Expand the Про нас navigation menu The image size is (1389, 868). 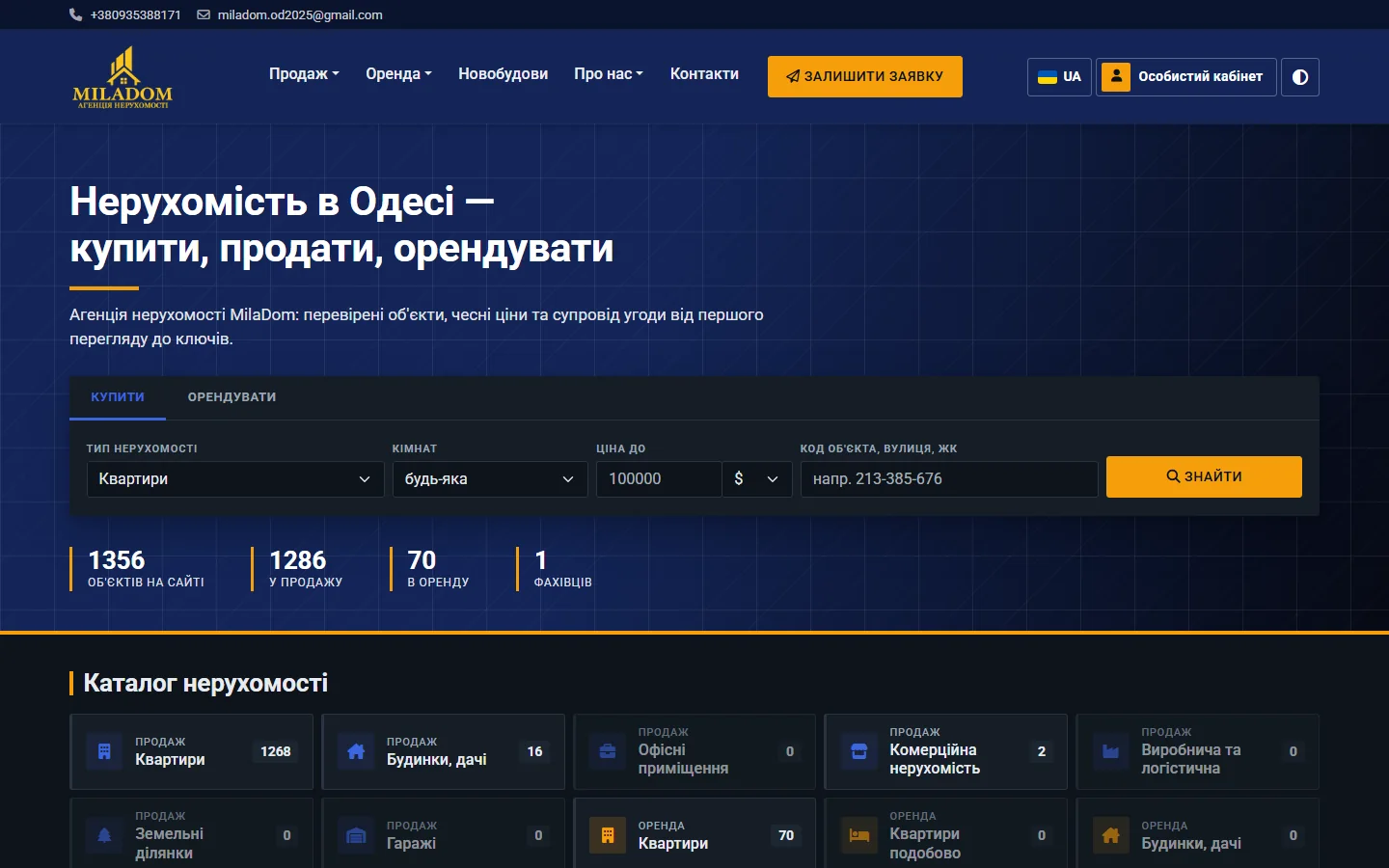click(x=608, y=74)
